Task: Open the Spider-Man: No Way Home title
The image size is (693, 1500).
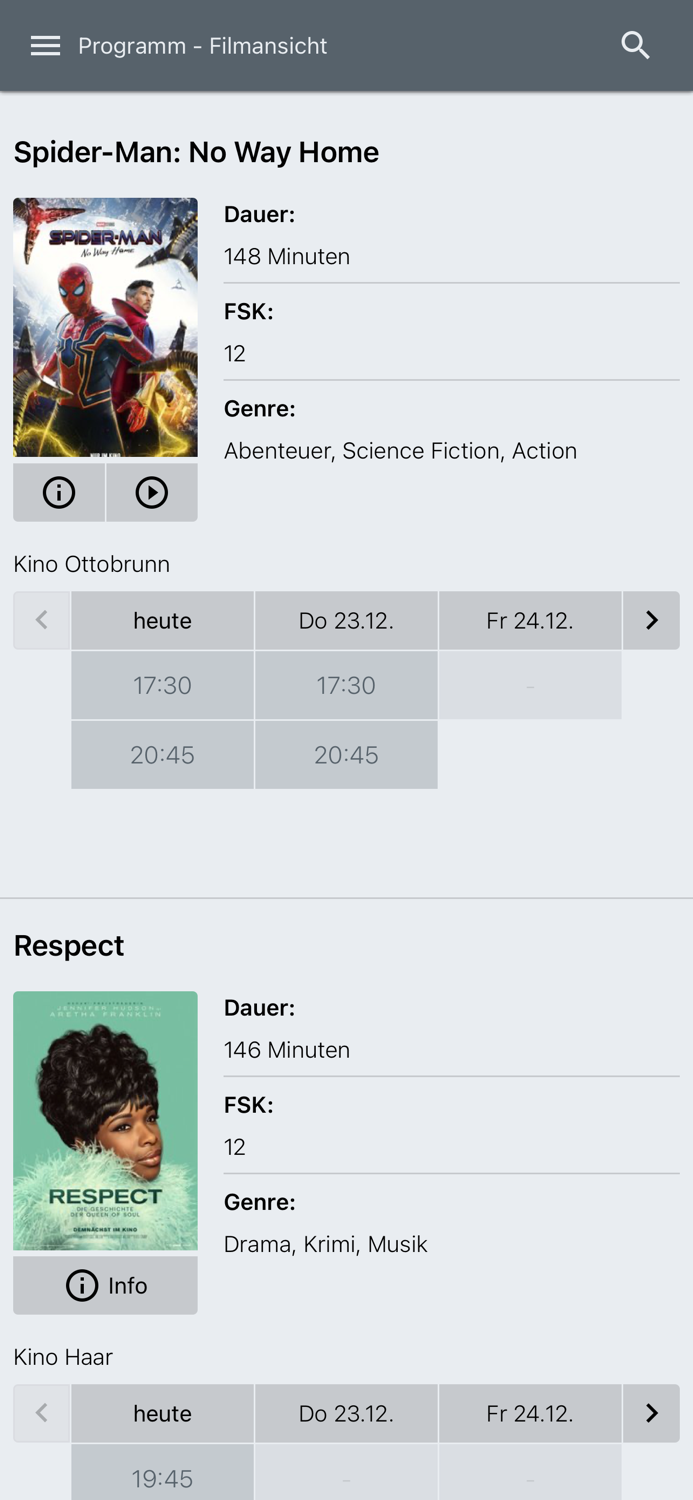Action: click(x=196, y=151)
